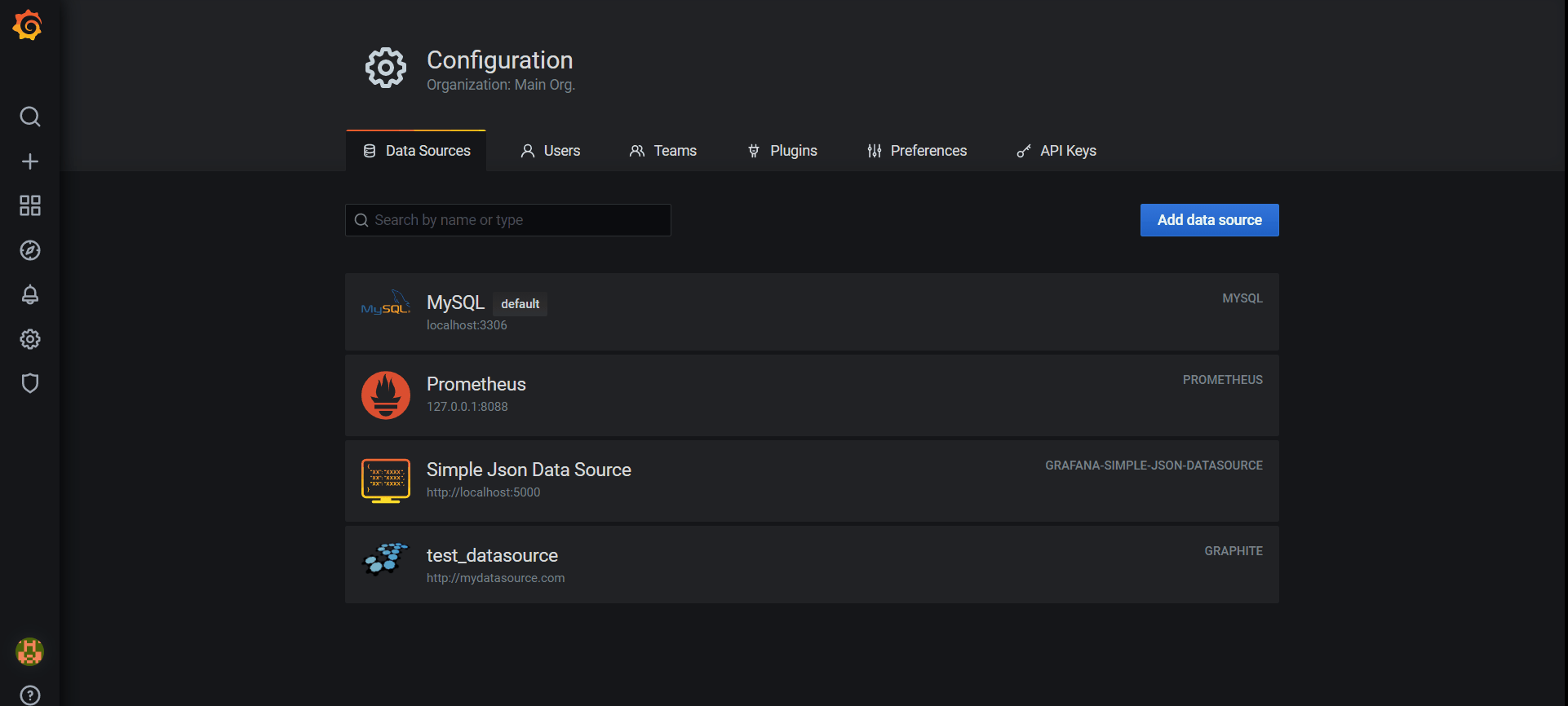Click the MYSQL type label
Image resolution: width=1568 pixels, height=706 pixels.
(x=1242, y=298)
